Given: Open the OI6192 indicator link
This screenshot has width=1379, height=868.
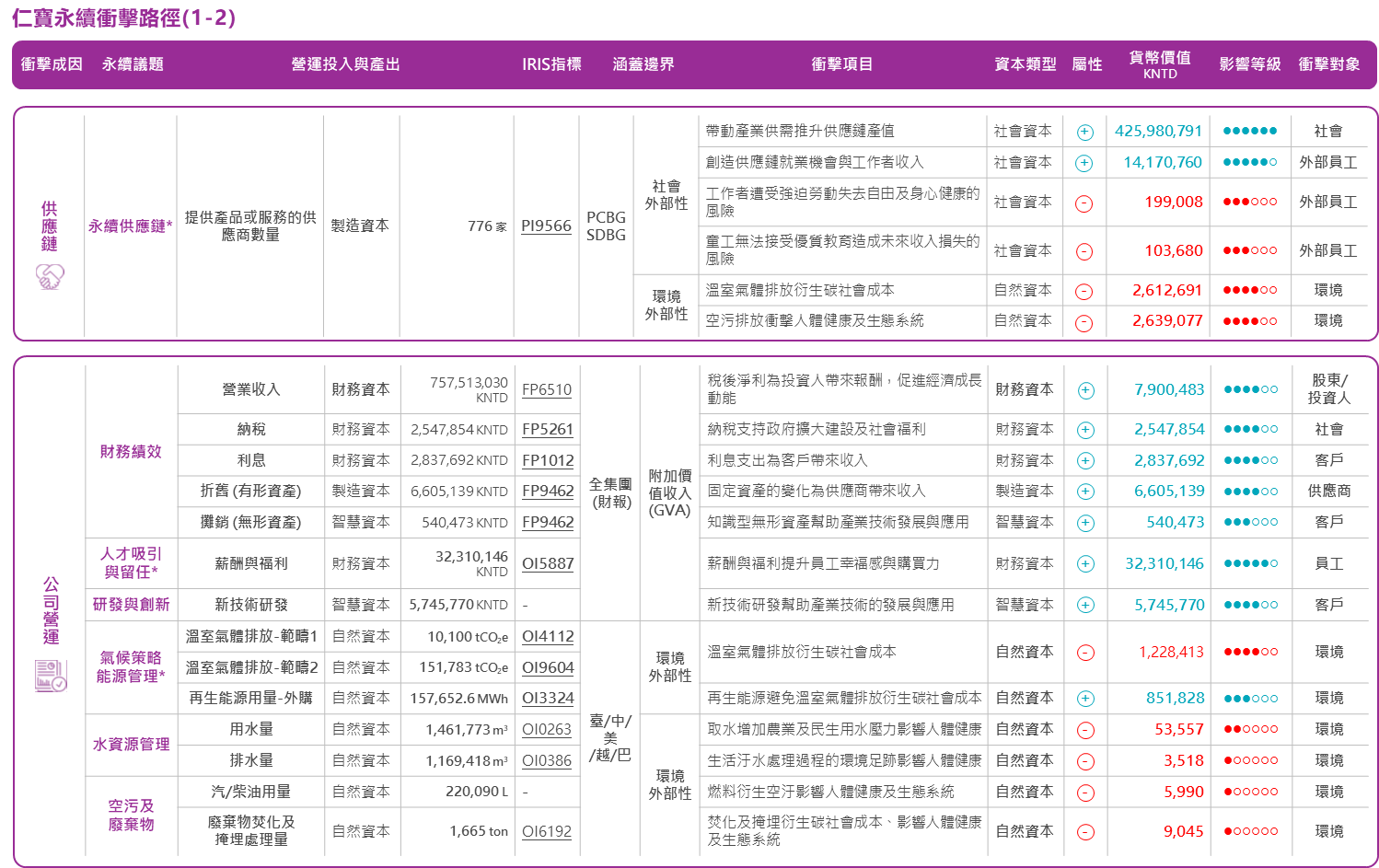Looking at the screenshot, I should [x=547, y=831].
